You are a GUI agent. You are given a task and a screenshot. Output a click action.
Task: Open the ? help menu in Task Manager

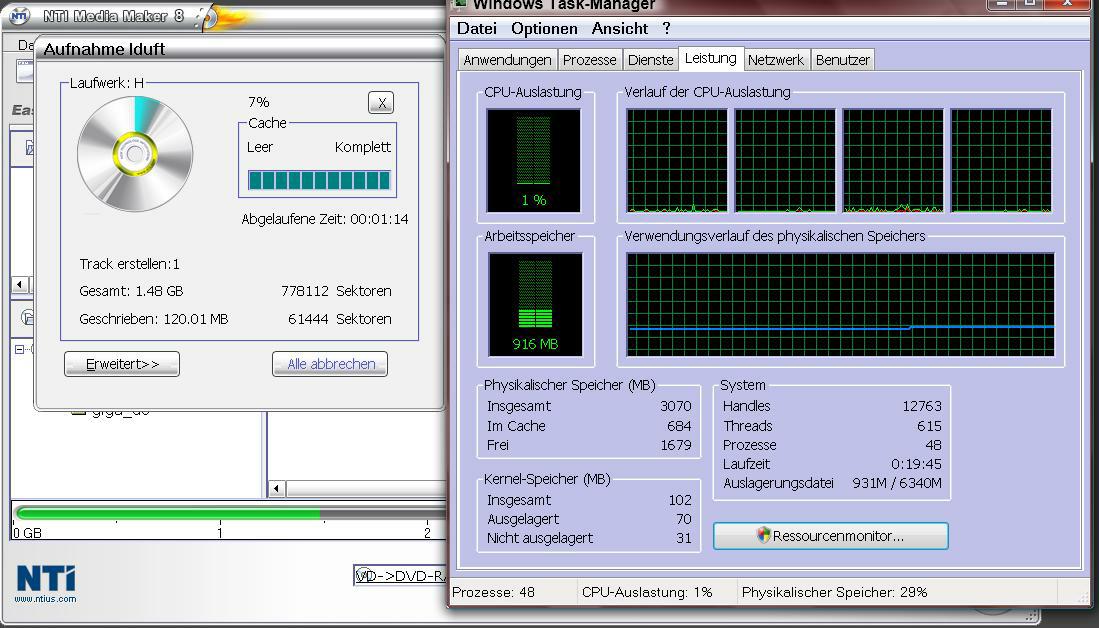coord(667,29)
